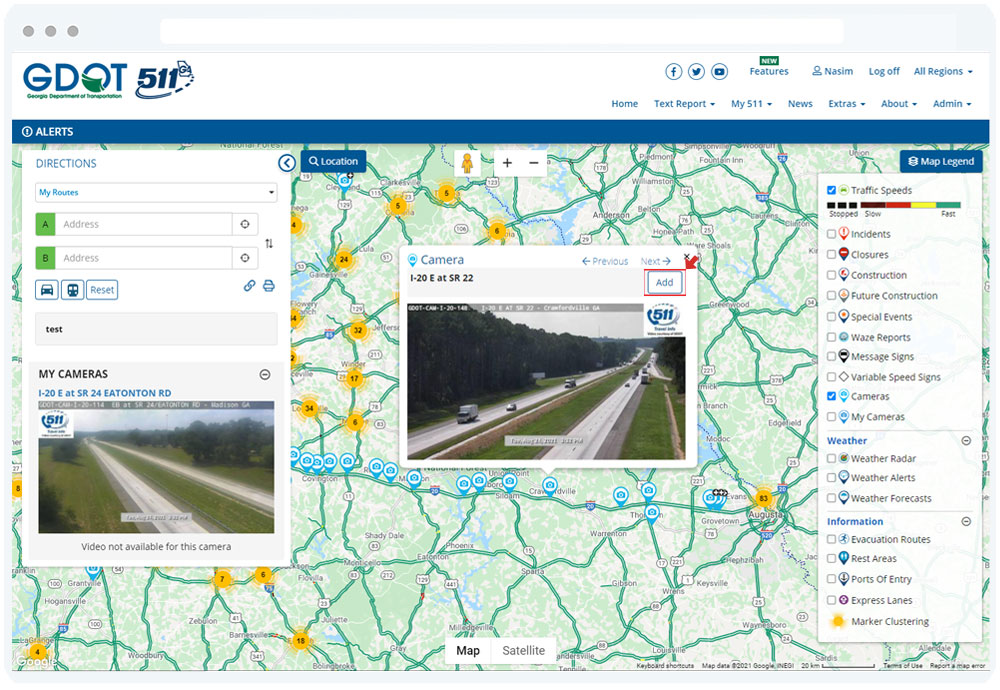Image resolution: width=1000 pixels, height=690 pixels.
Task: Enable Incidents layer
Action: click(x=832, y=234)
